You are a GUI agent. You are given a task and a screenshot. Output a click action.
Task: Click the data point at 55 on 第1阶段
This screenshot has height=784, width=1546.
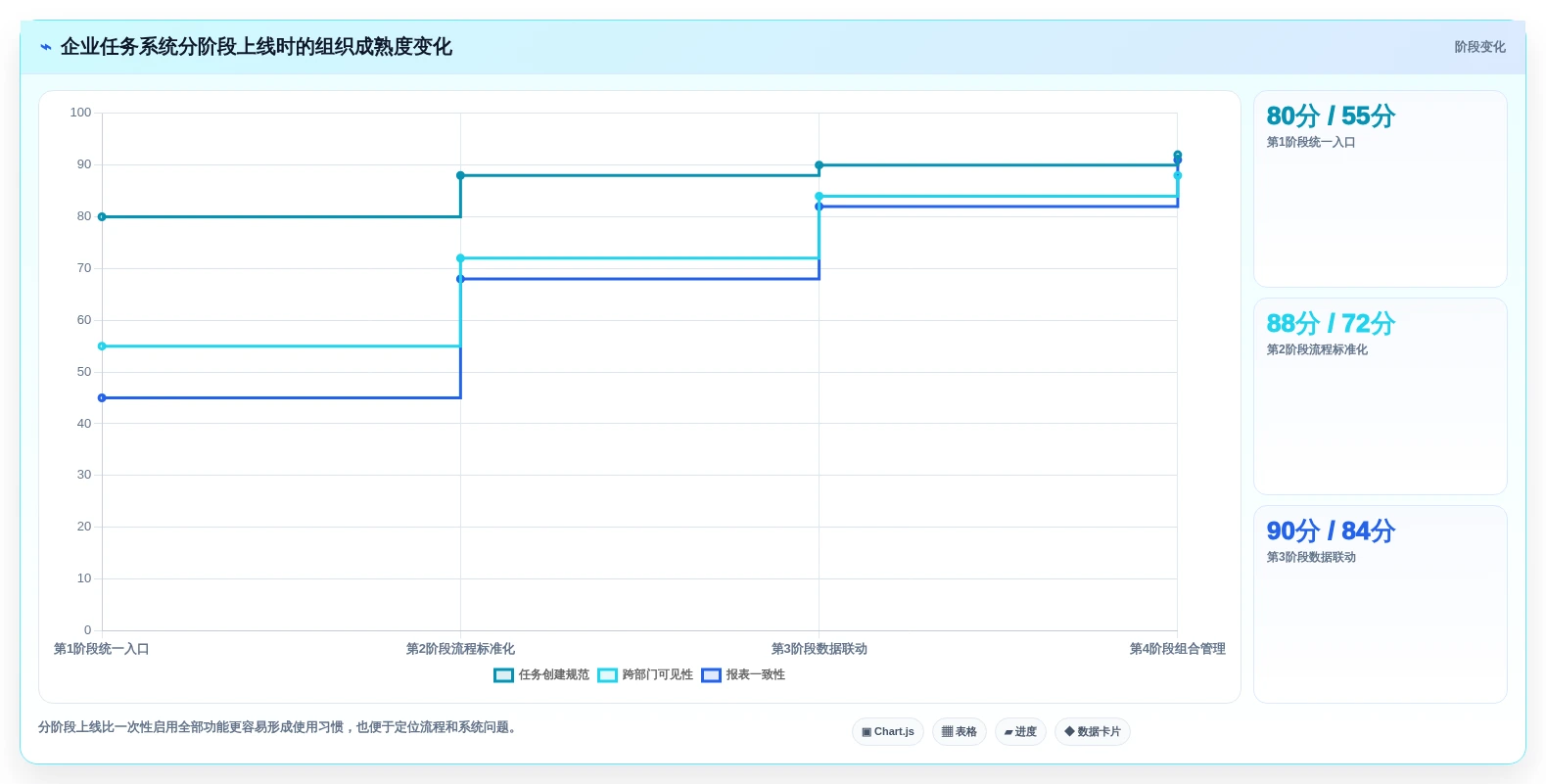[x=102, y=346]
